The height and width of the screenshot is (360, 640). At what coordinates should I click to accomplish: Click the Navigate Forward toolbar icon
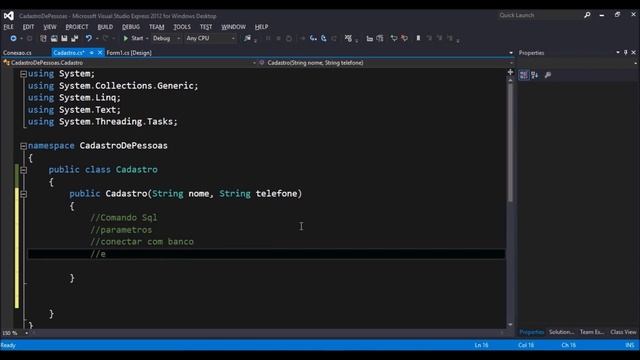click(x=29, y=38)
